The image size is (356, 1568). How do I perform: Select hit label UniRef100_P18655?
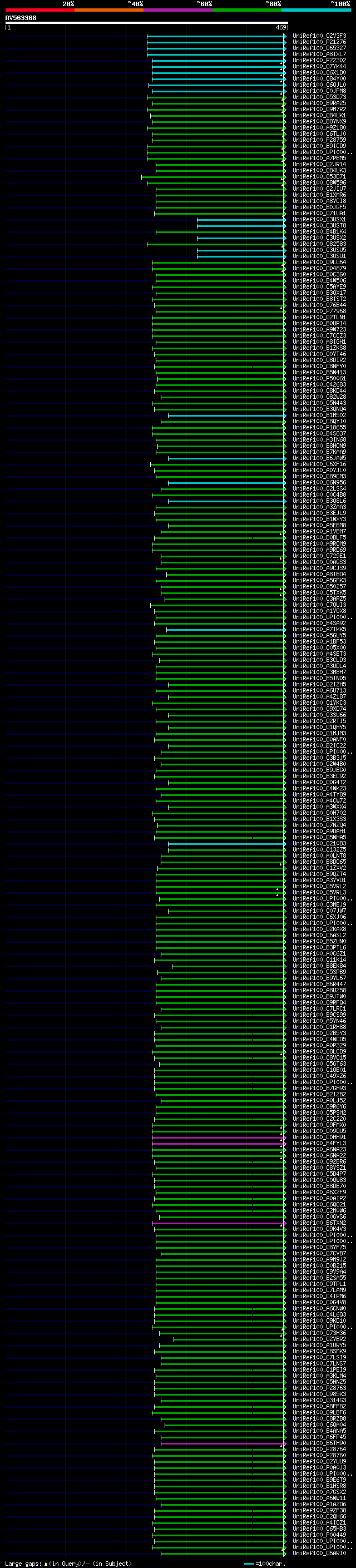tap(319, 427)
